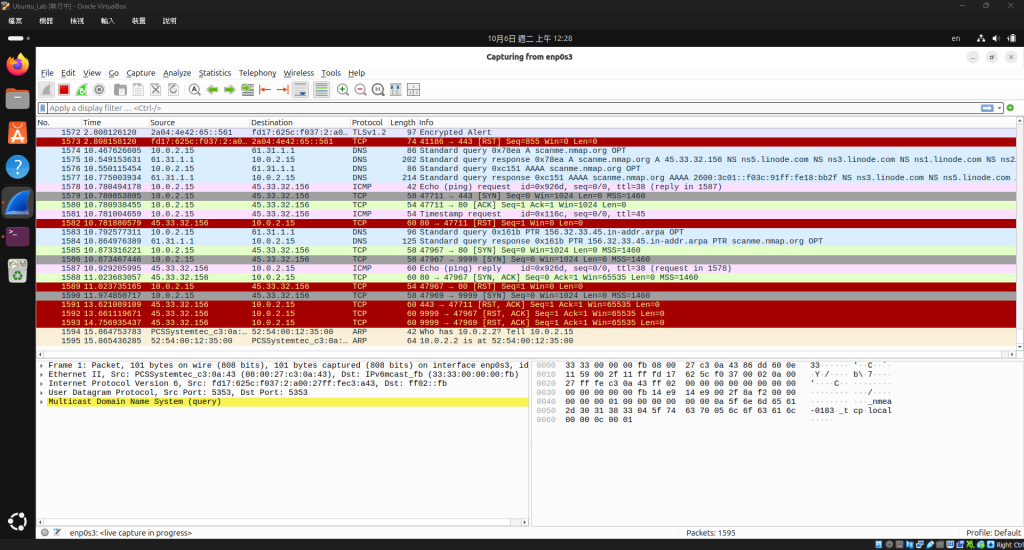The width and height of the screenshot is (1024, 550).
Task: Open the Wireless menu
Action: [298, 73]
